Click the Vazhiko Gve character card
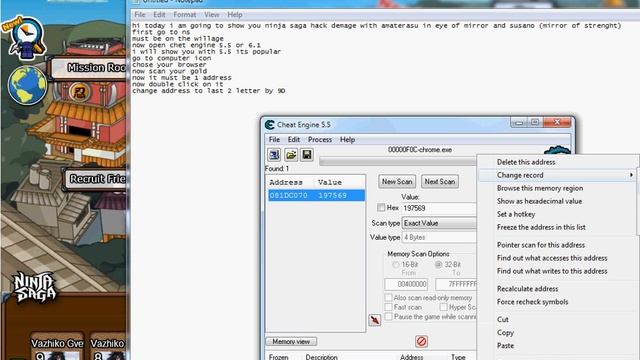The width and height of the screenshot is (640, 360). click(x=57, y=347)
